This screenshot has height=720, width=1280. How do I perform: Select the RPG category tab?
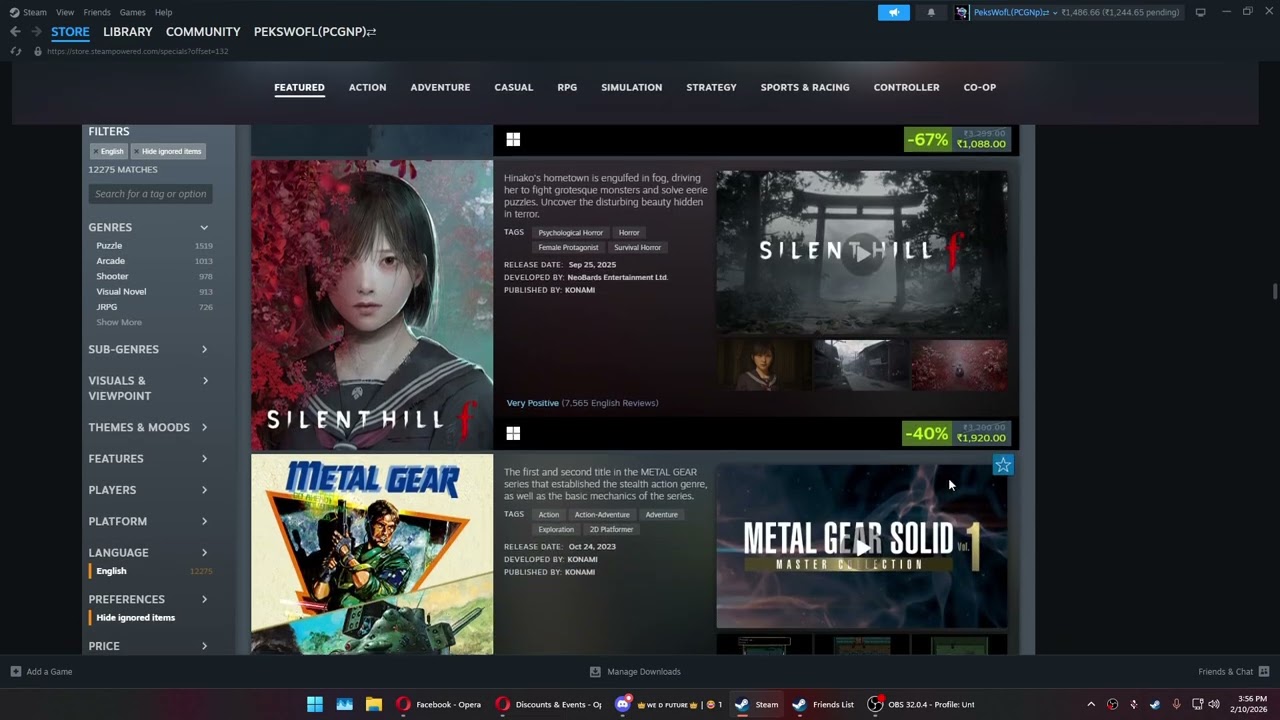pyautogui.click(x=567, y=87)
